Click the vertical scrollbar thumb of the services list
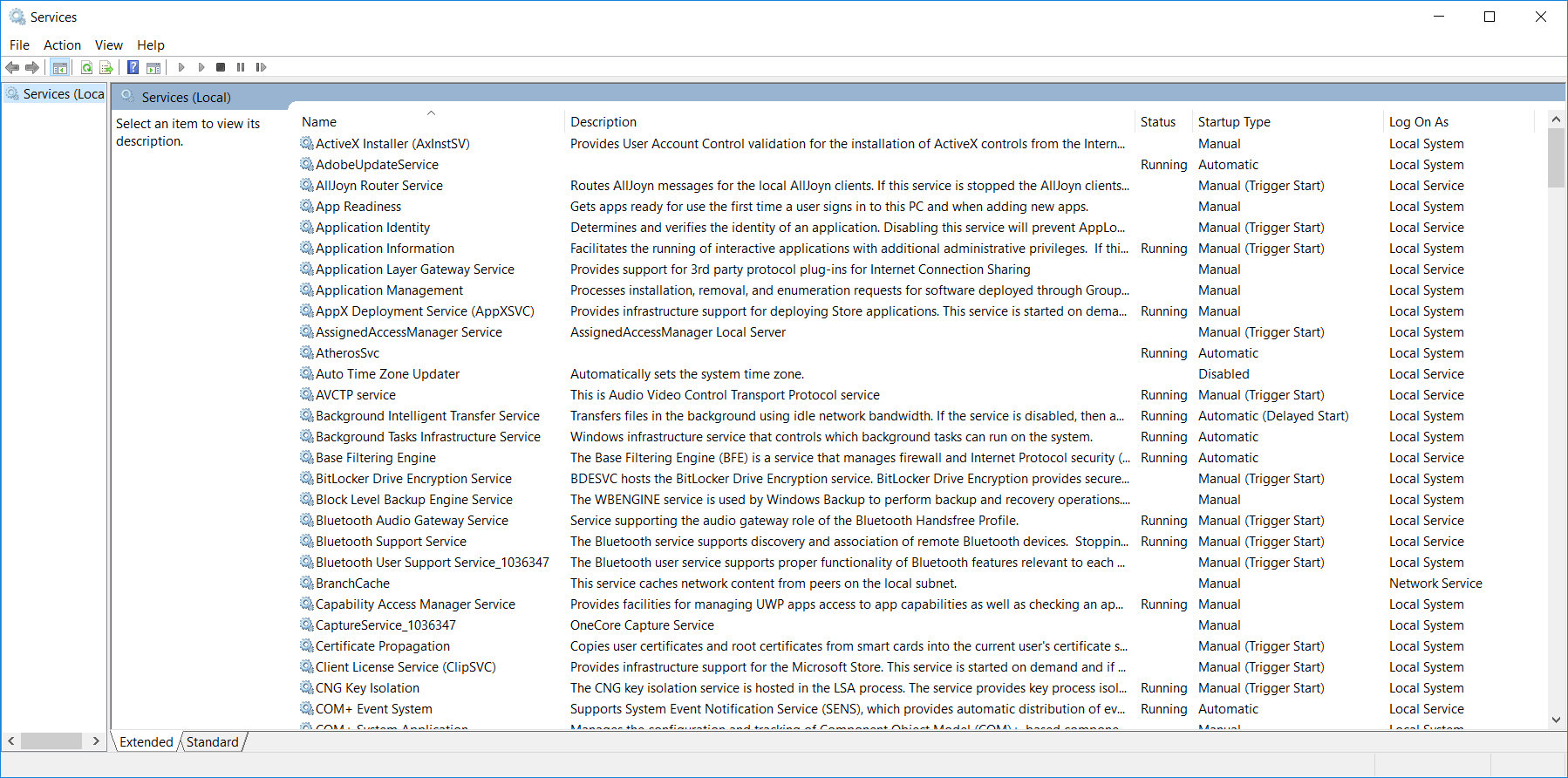 coord(1557,158)
